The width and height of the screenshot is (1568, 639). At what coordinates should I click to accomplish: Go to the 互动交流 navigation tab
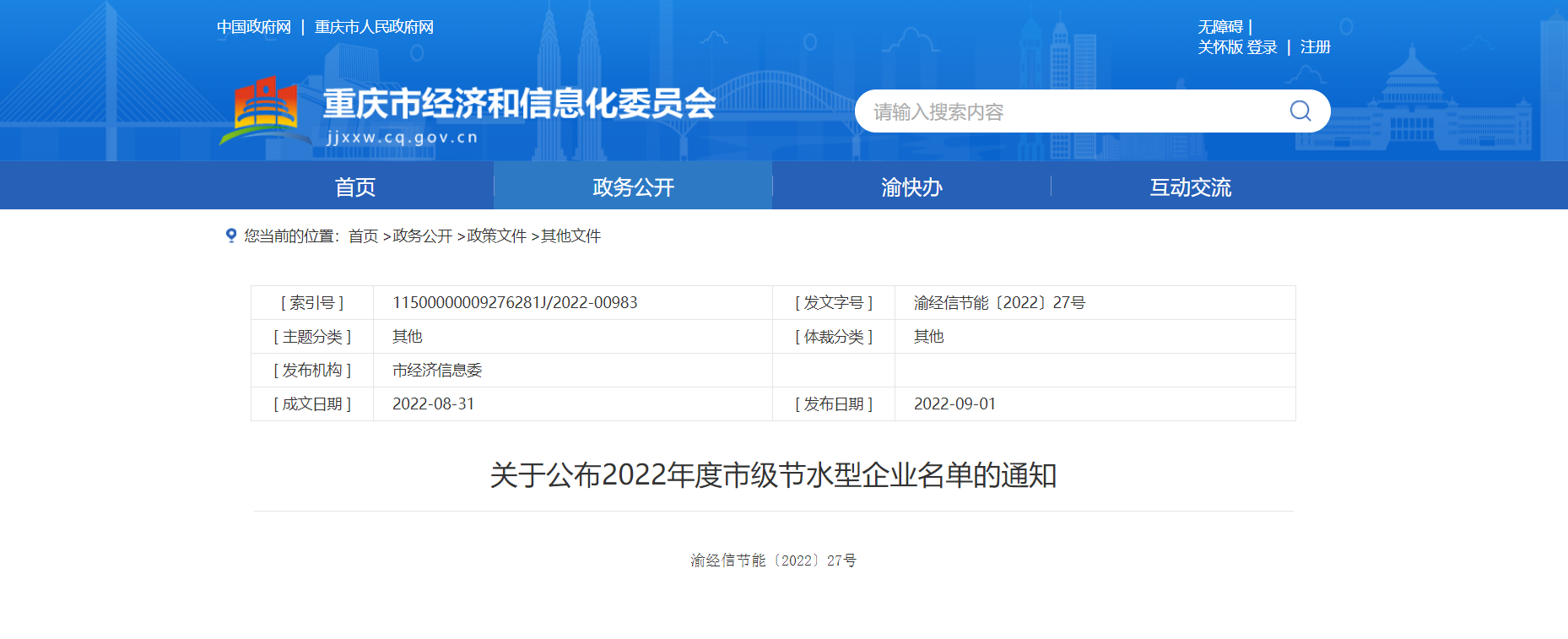pyautogui.click(x=1190, y=187)
